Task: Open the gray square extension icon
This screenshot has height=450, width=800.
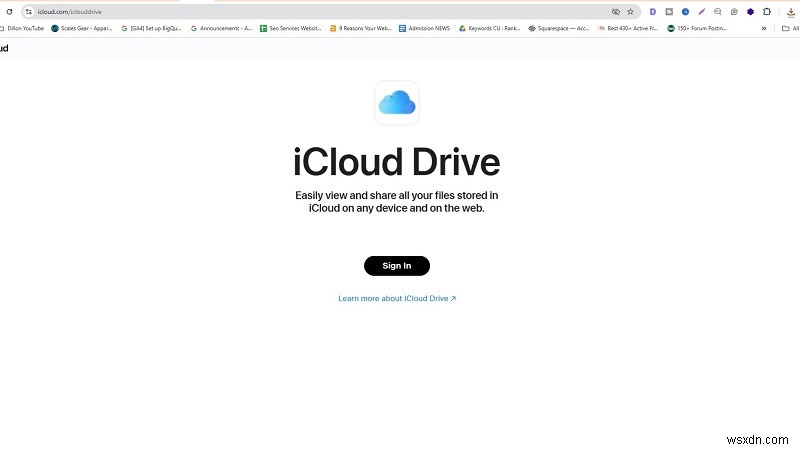Action: (669, 12)
